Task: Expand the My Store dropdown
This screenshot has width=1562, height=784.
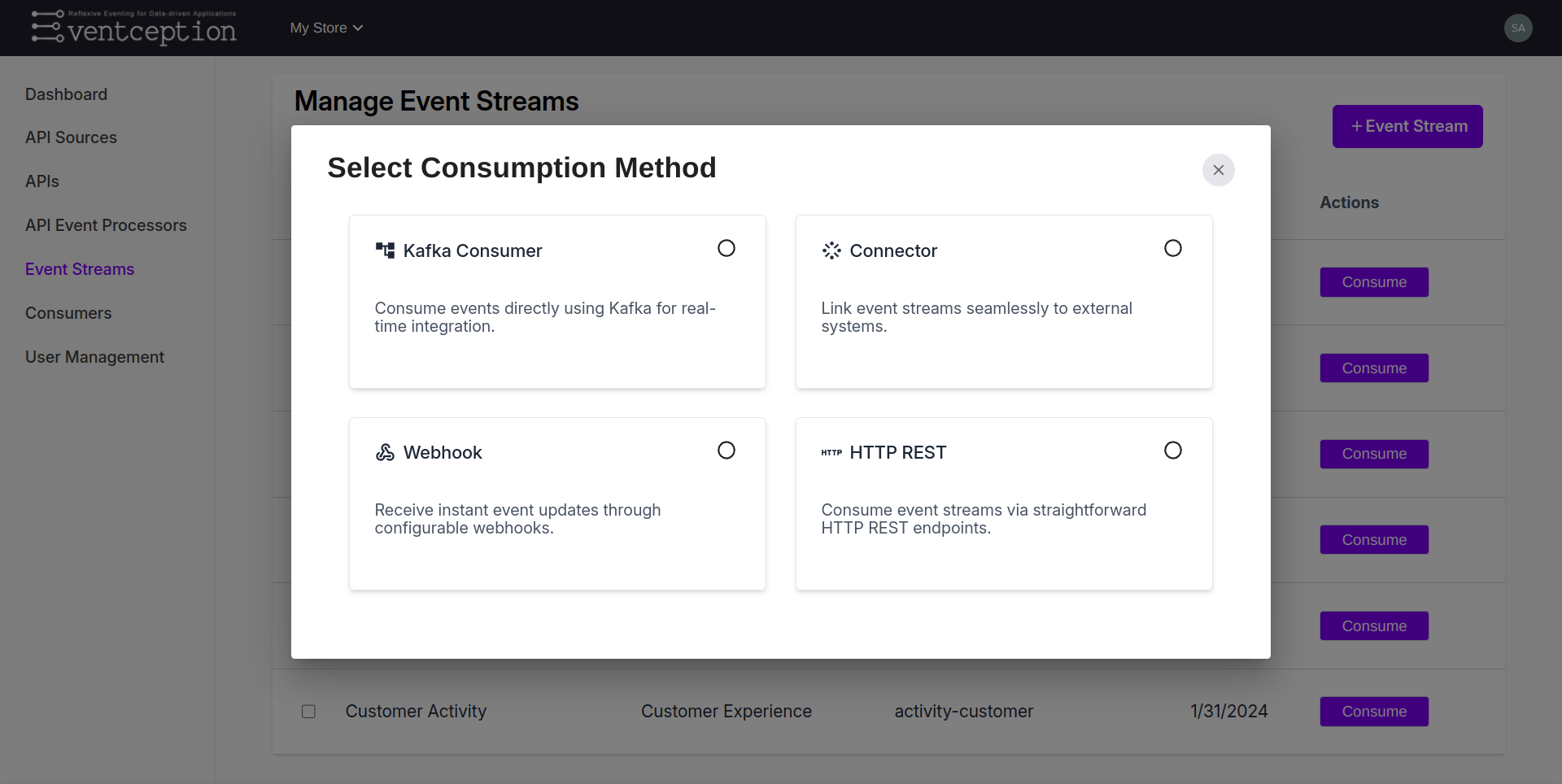Action: pos(326,28)
